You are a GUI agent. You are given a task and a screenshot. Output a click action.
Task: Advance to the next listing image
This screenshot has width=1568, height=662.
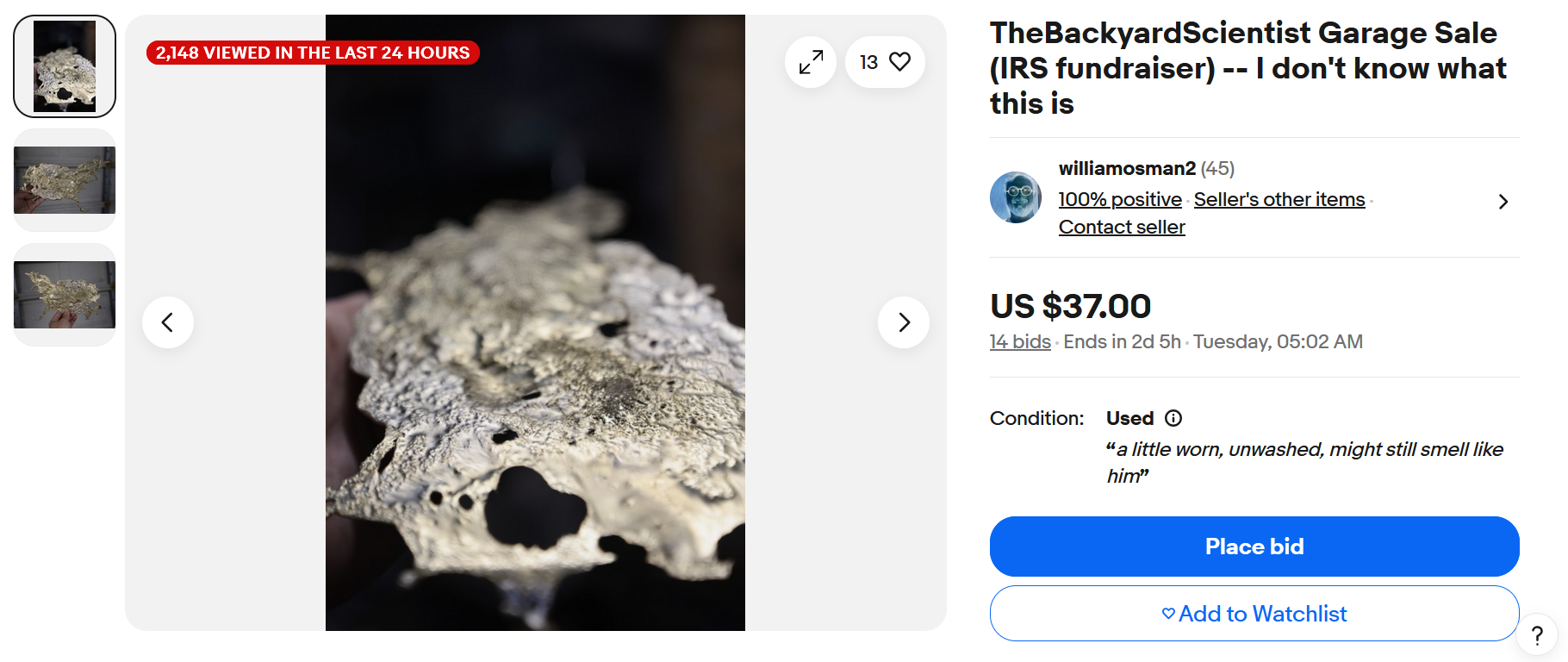903,322
